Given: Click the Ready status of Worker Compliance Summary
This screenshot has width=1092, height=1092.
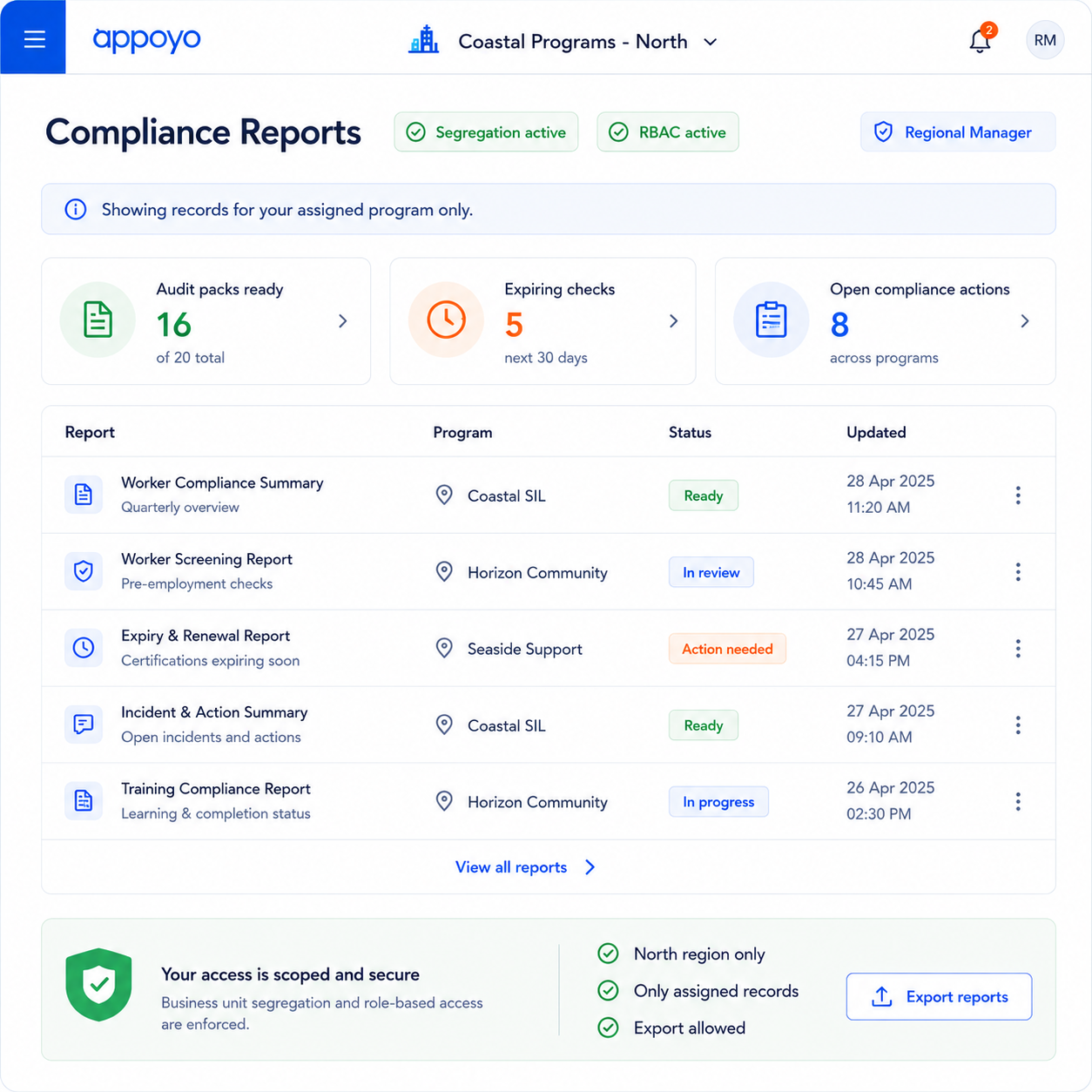Looking at the screenshot, I should tap(704, 495).
